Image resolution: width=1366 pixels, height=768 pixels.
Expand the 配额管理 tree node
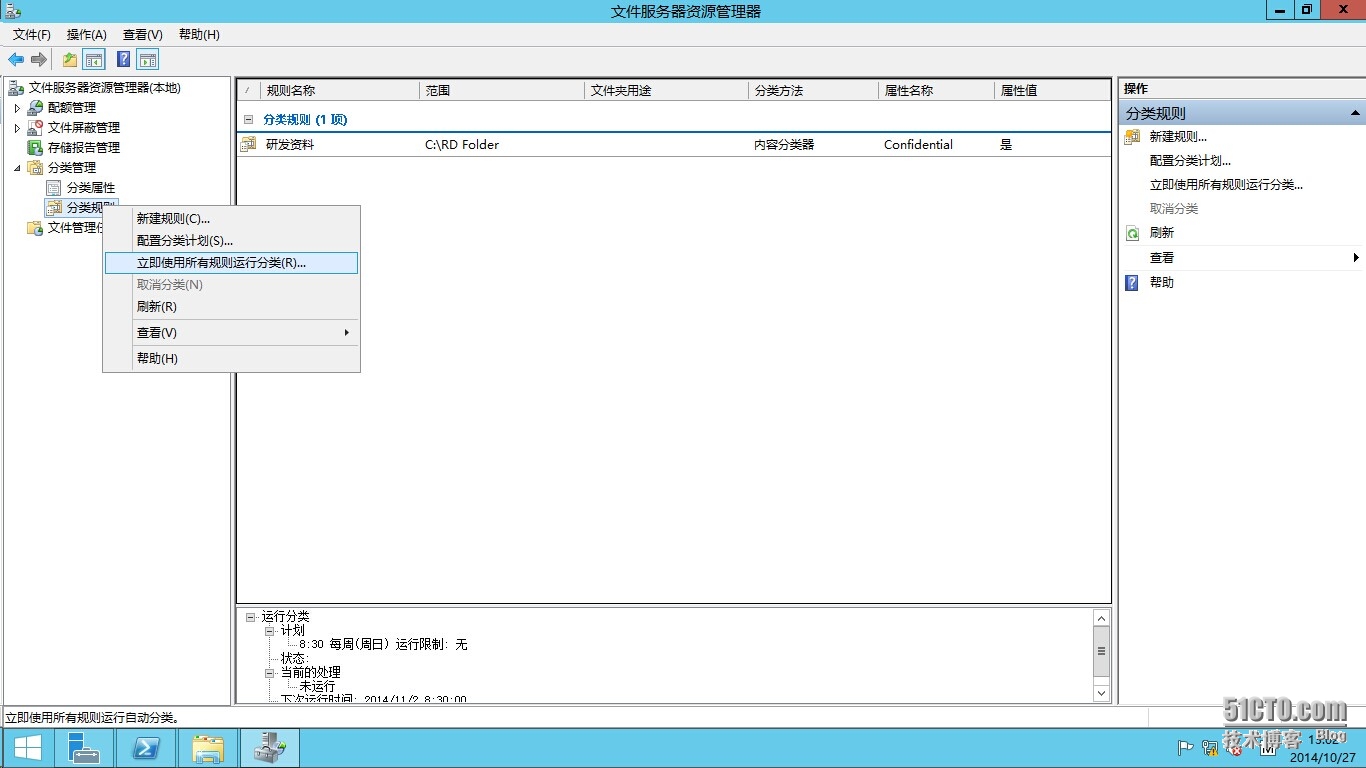[17, 107]
